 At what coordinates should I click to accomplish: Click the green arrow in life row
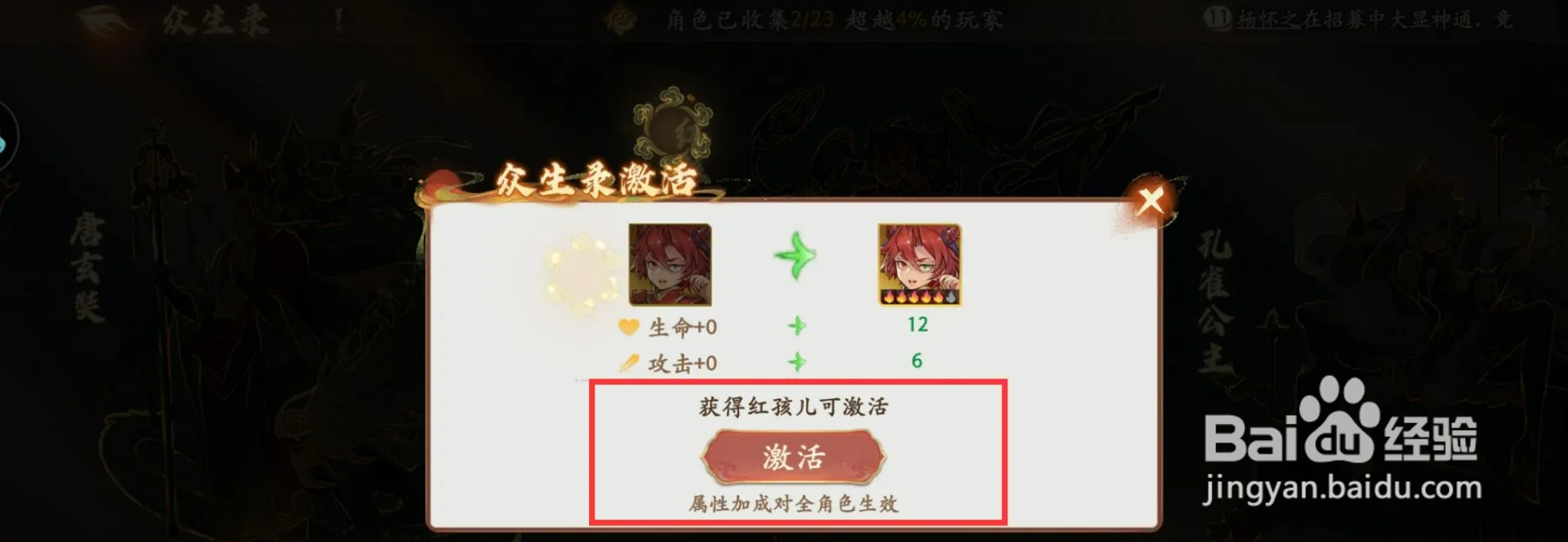797,326
